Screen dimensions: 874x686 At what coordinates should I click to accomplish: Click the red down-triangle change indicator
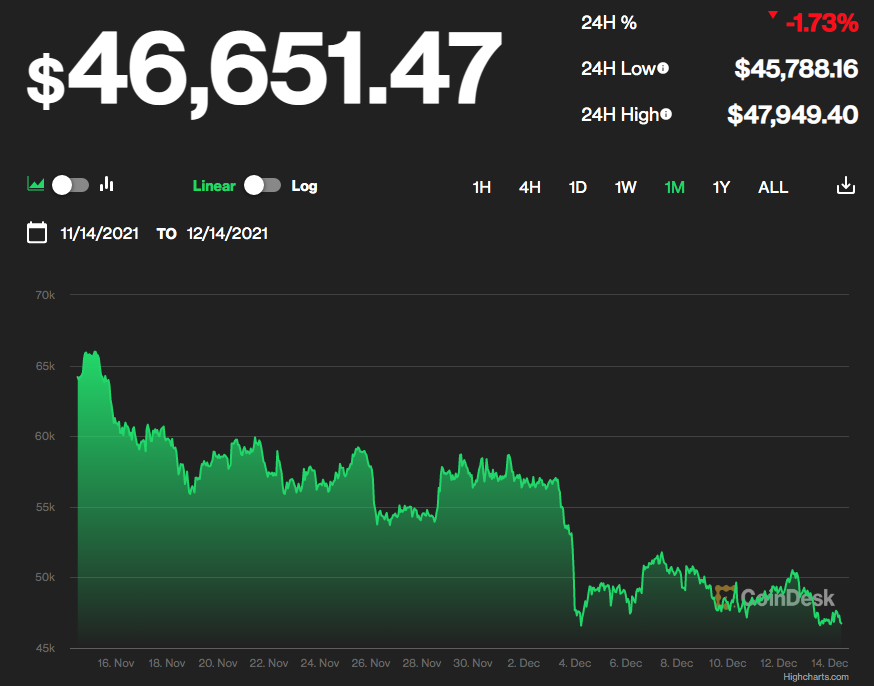click(772, 16)
